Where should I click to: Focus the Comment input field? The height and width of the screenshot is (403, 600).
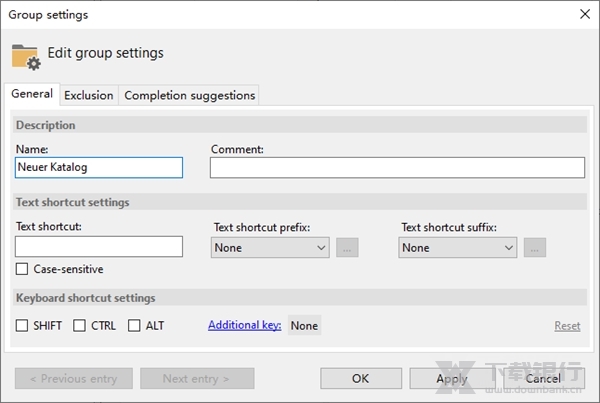(397, 168)
